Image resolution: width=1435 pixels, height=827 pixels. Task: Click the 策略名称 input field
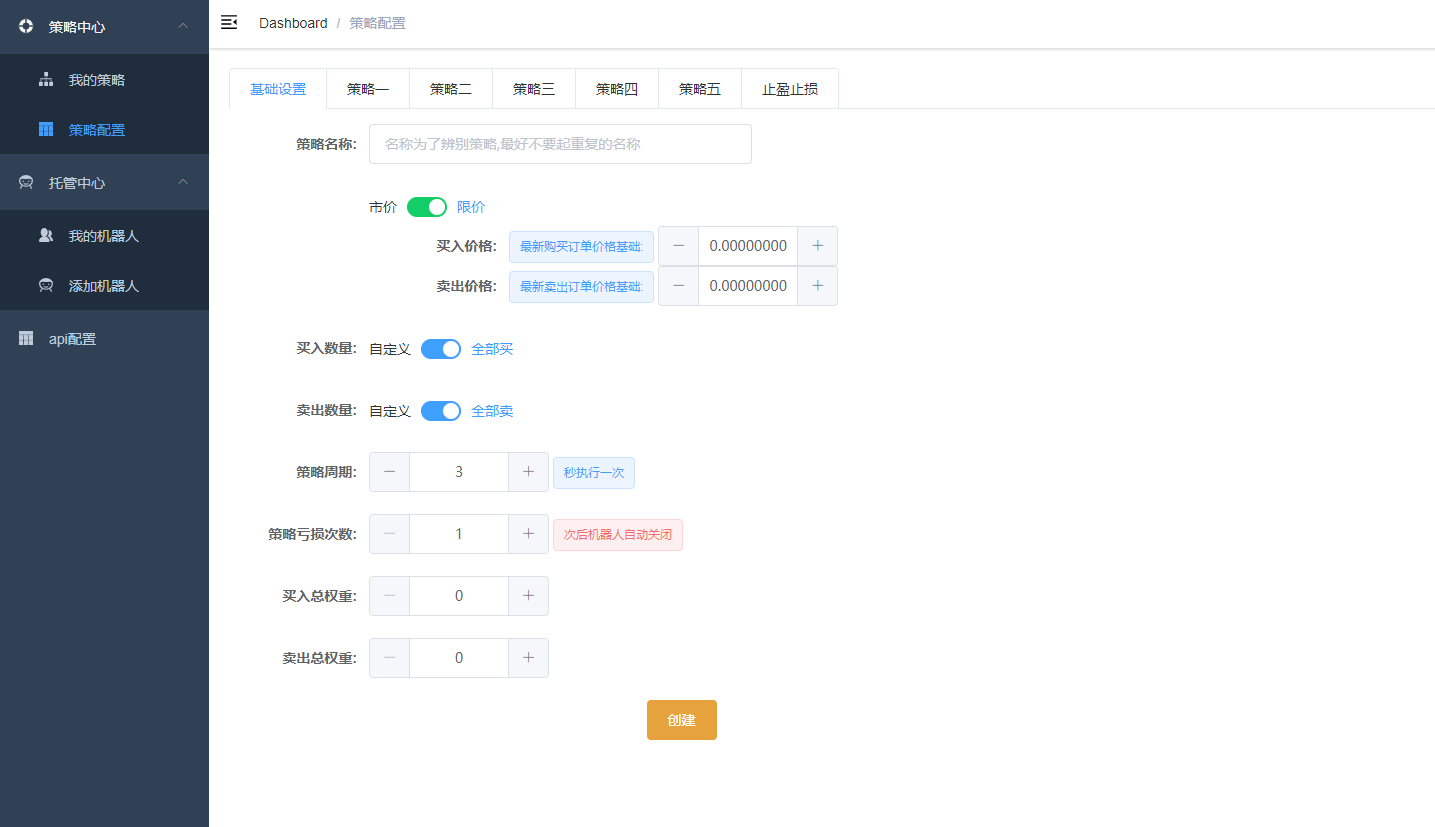[x=560, y=144]
